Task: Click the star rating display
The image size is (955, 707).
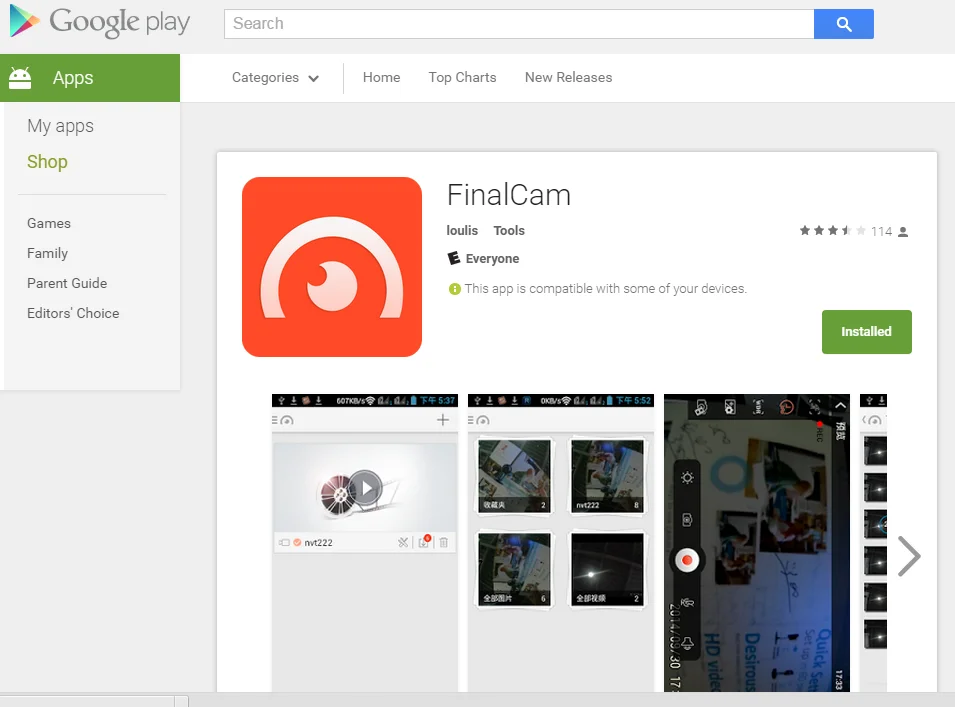Action: pyautogui.click(x=832, y=231)
